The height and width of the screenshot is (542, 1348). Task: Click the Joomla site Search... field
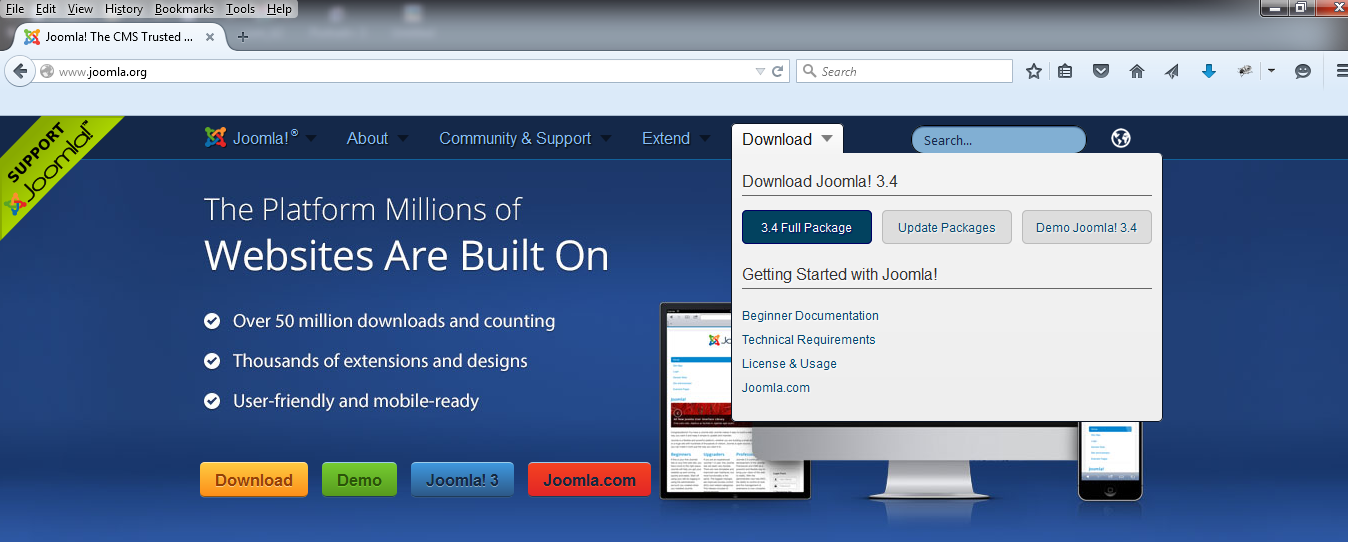pyautogui.click(x=998, y=140)
